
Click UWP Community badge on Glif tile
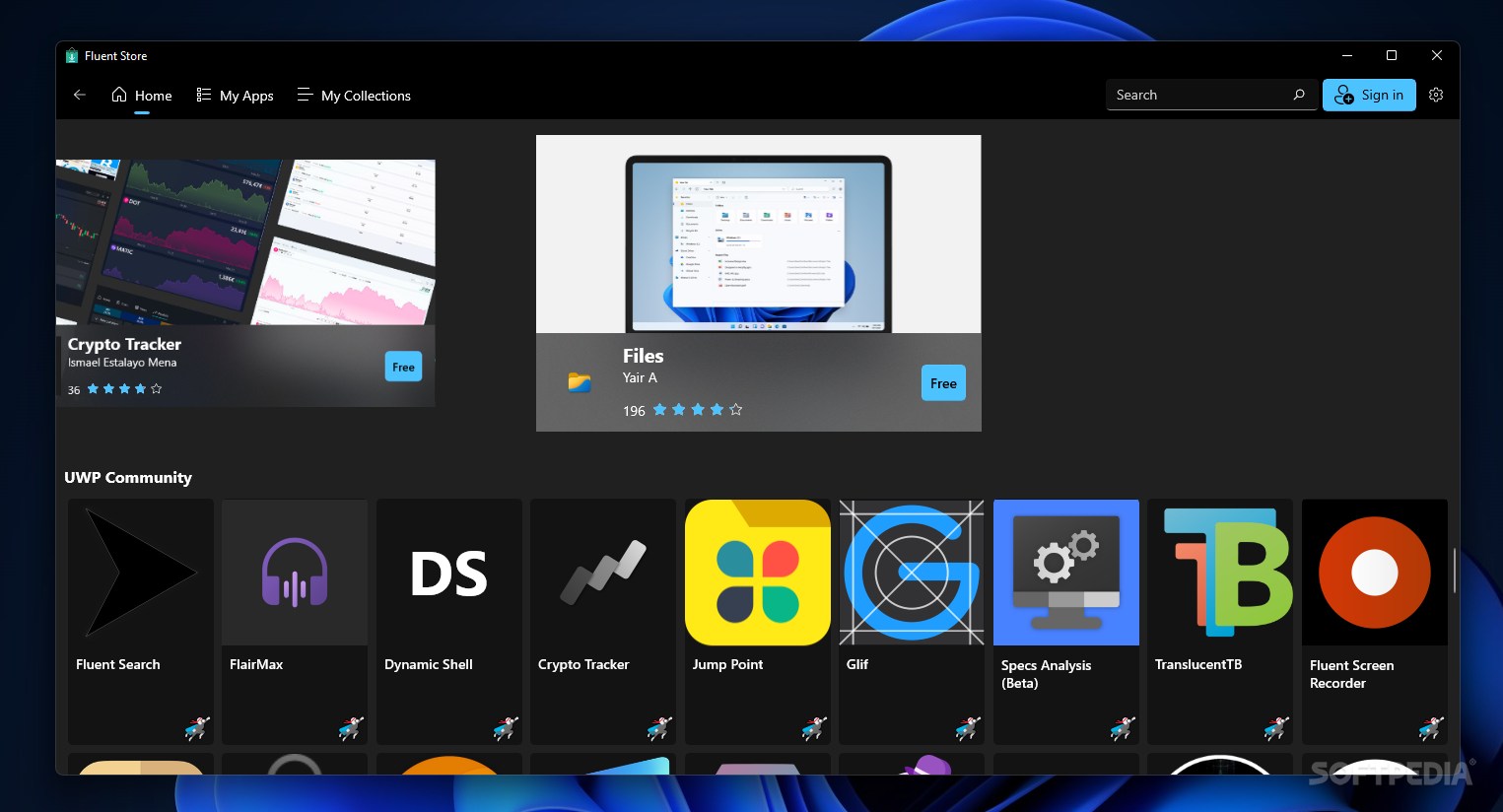[x=968, y=728]
